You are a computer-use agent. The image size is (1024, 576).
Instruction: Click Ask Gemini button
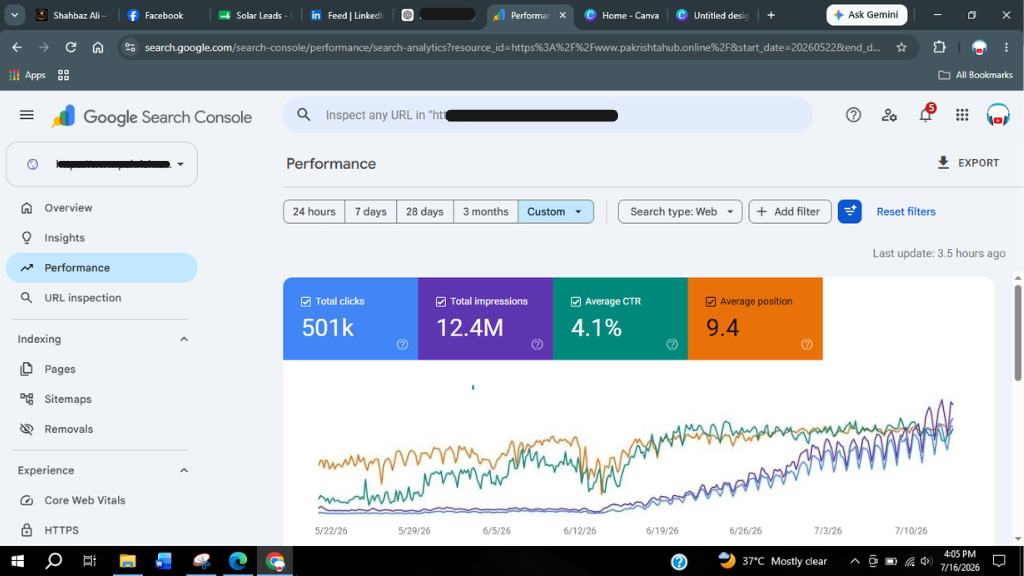(x=867, y=15)
